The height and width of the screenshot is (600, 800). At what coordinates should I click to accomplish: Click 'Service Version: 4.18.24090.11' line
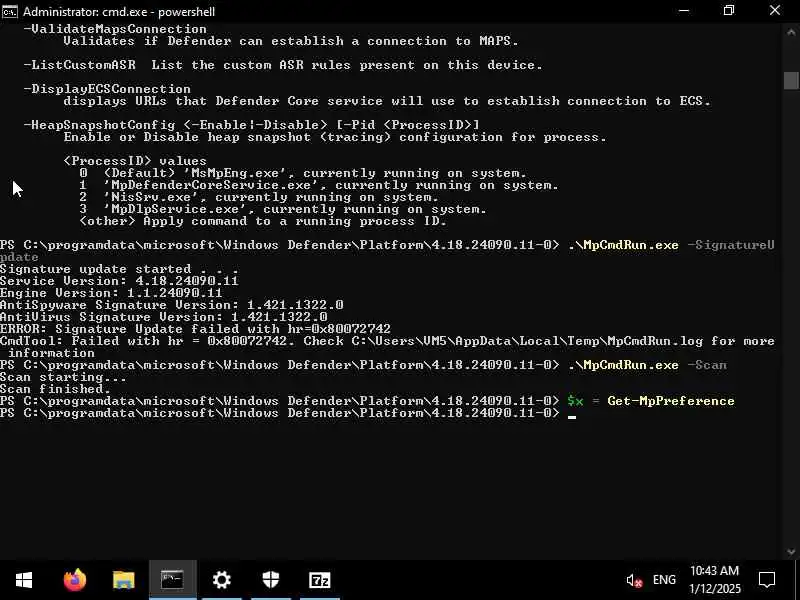pyautogui.click(x=119, y=281)
